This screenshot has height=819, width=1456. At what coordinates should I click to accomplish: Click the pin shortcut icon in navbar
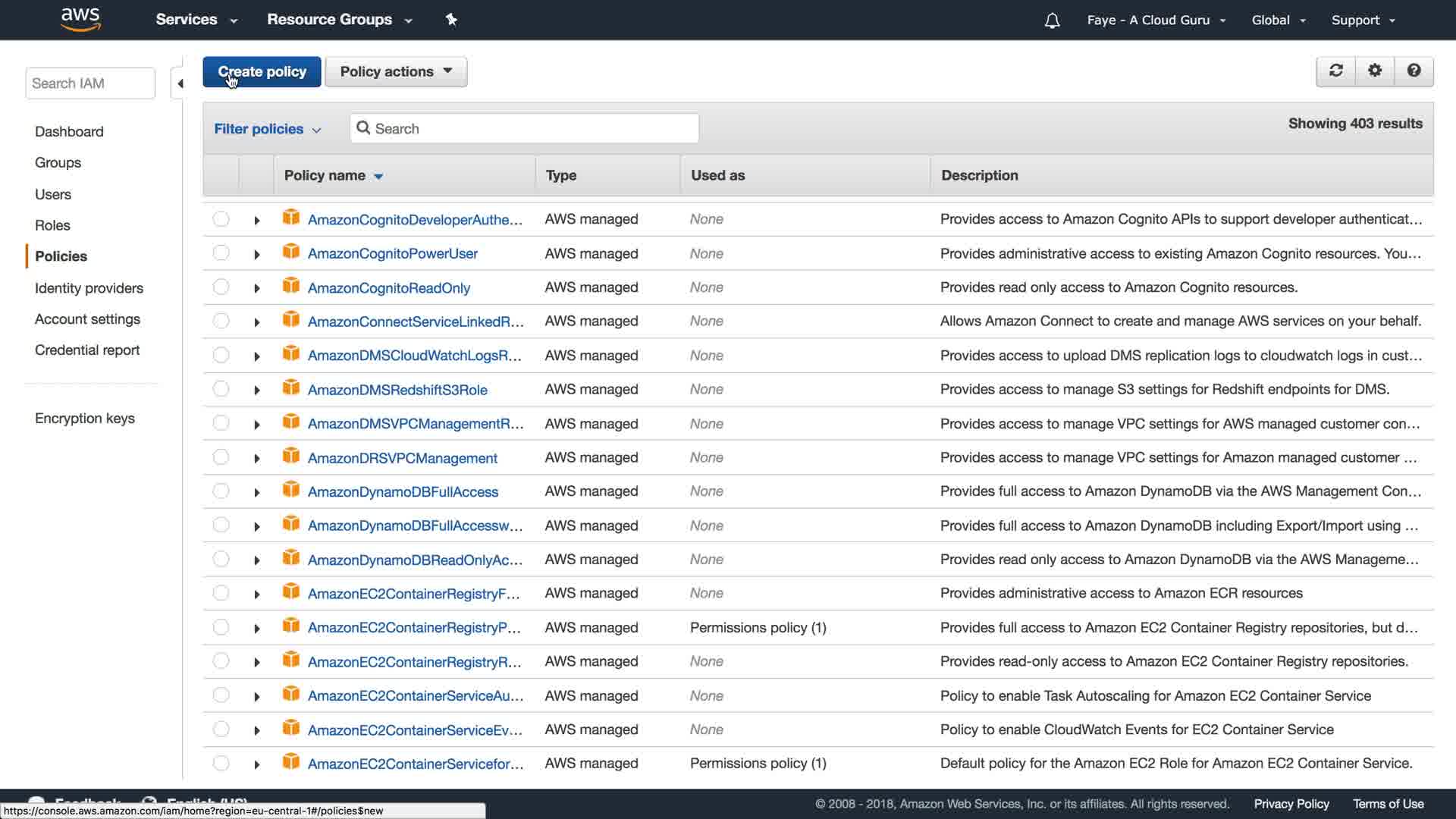click(451, 20)
